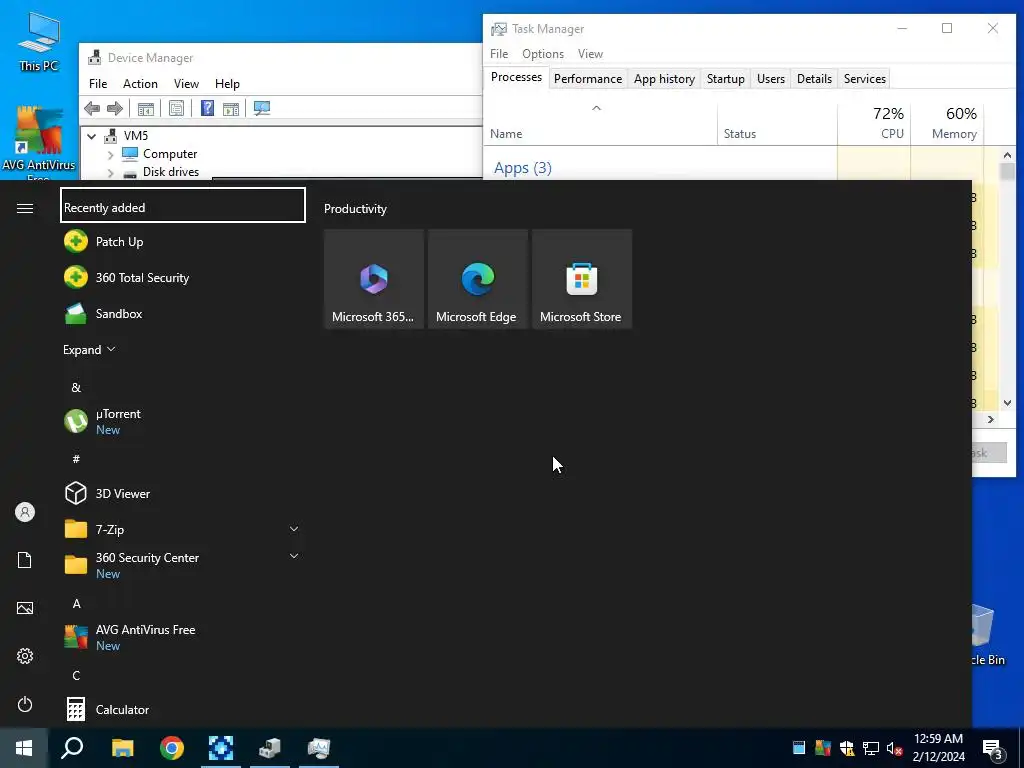Expand the Computer node in Device Manager
The image size is (1024, 768).
click(110, 155)
